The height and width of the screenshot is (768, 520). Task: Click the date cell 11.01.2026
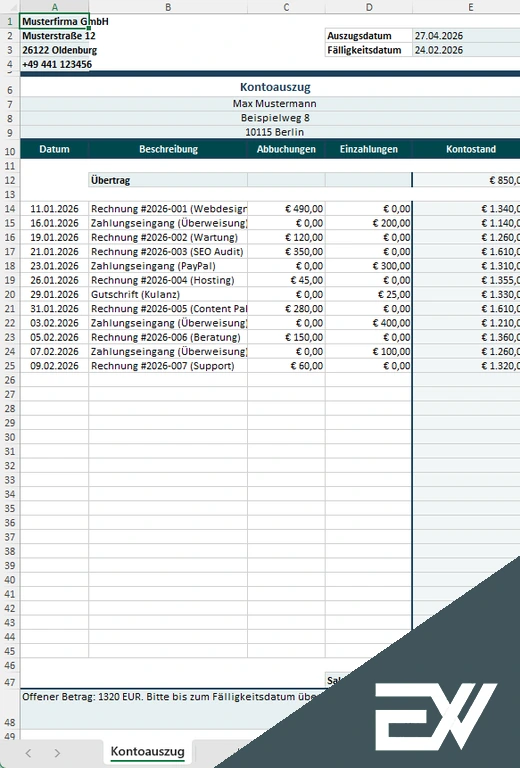point(54,209)
